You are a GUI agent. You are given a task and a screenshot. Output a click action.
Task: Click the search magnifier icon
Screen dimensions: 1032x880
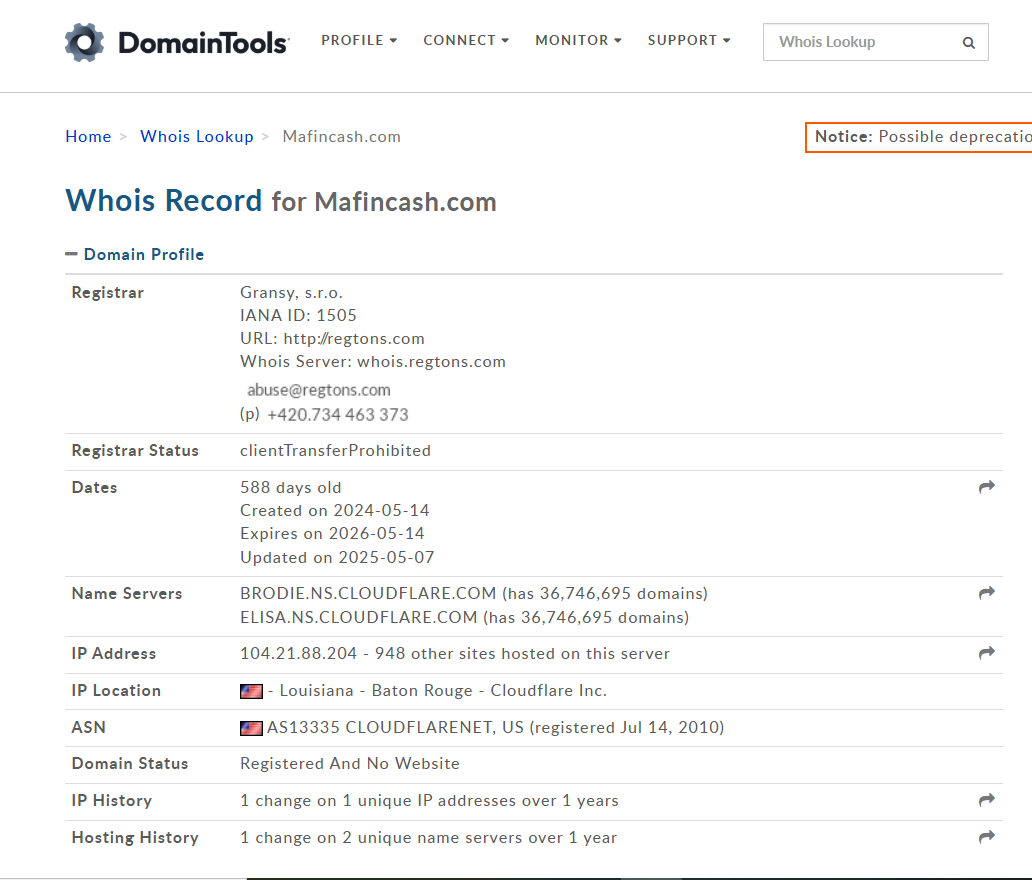(968, 43)
